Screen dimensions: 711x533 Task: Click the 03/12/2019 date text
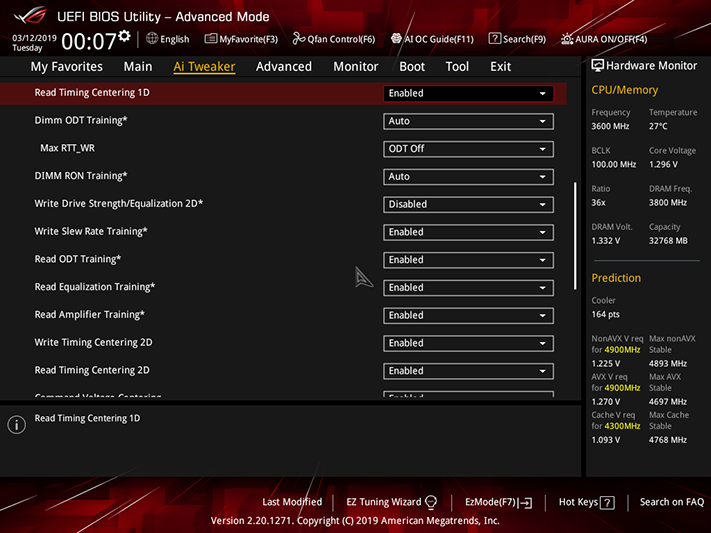pyautogui.click(x=34, y=38)
